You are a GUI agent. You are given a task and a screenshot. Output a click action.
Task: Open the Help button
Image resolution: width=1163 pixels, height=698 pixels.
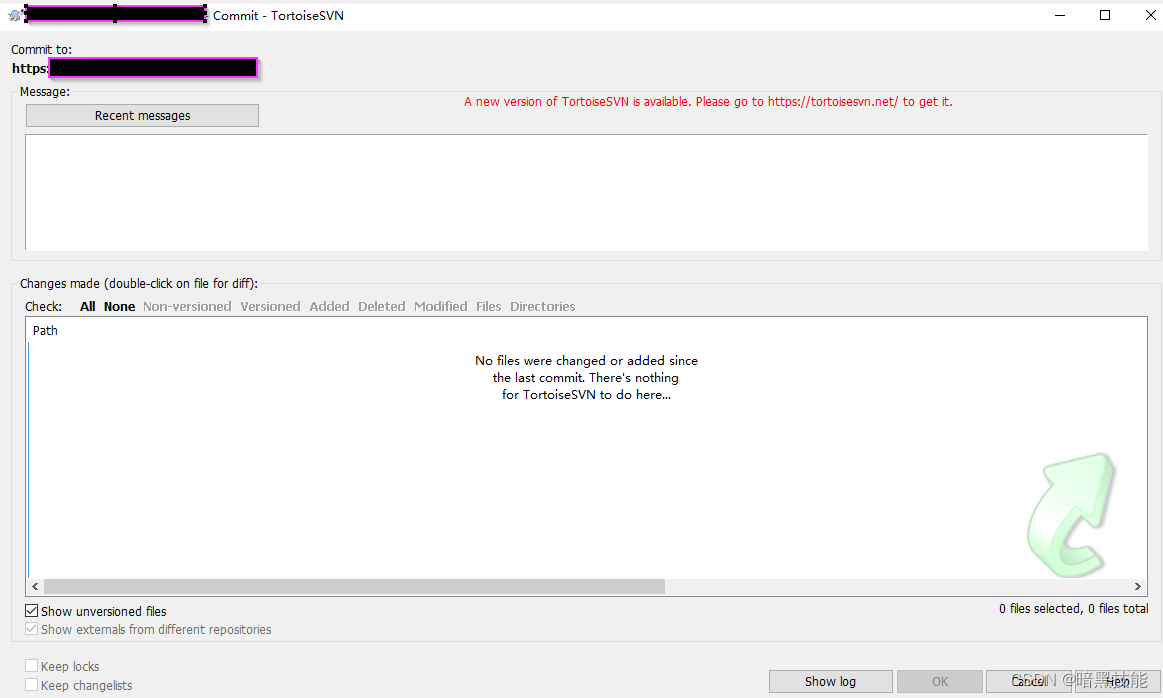(1118, 682)
